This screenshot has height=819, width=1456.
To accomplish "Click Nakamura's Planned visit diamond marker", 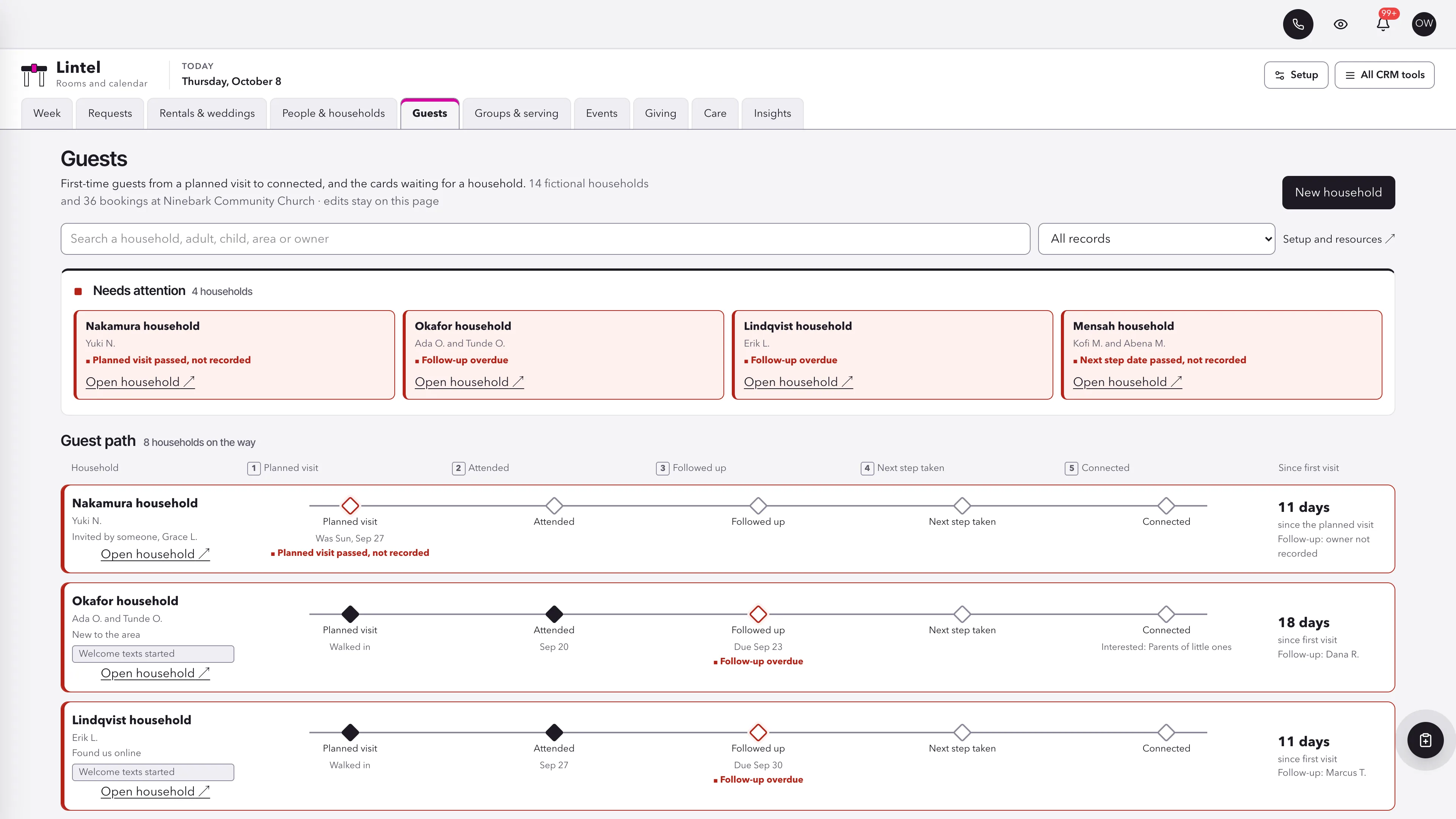I will point(350,505).
